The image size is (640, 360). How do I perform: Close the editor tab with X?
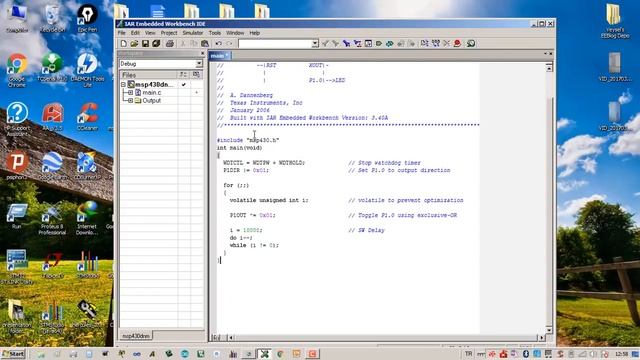click(551, 53)
